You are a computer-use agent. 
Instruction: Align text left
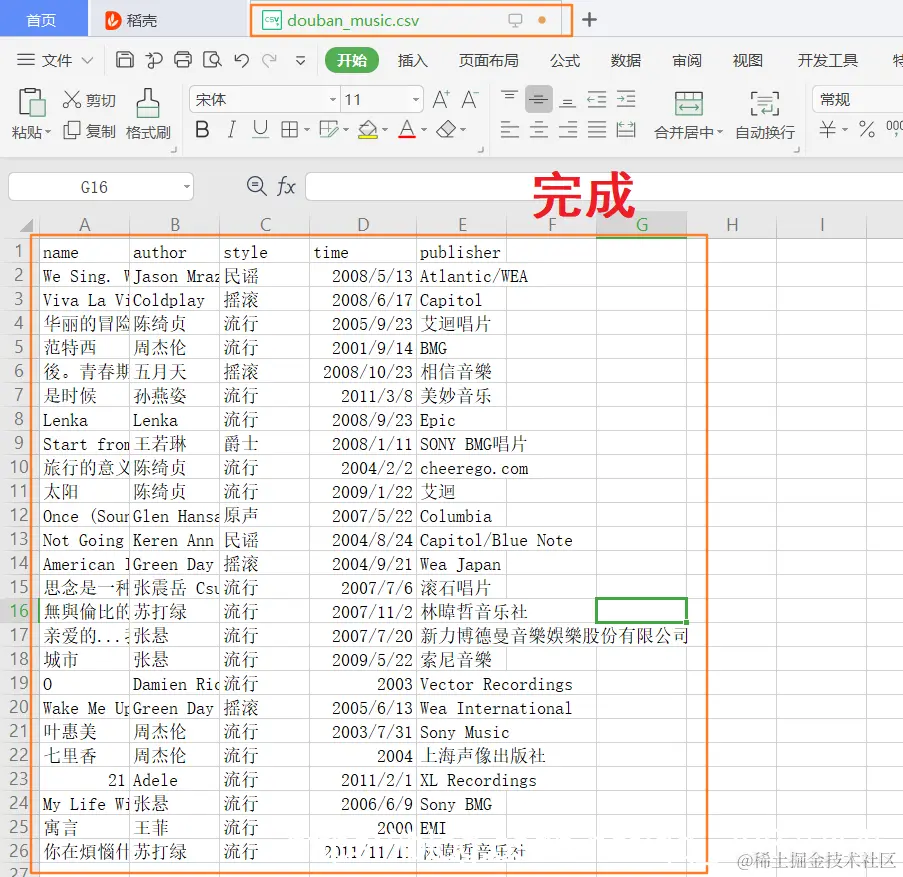(509, 130)
